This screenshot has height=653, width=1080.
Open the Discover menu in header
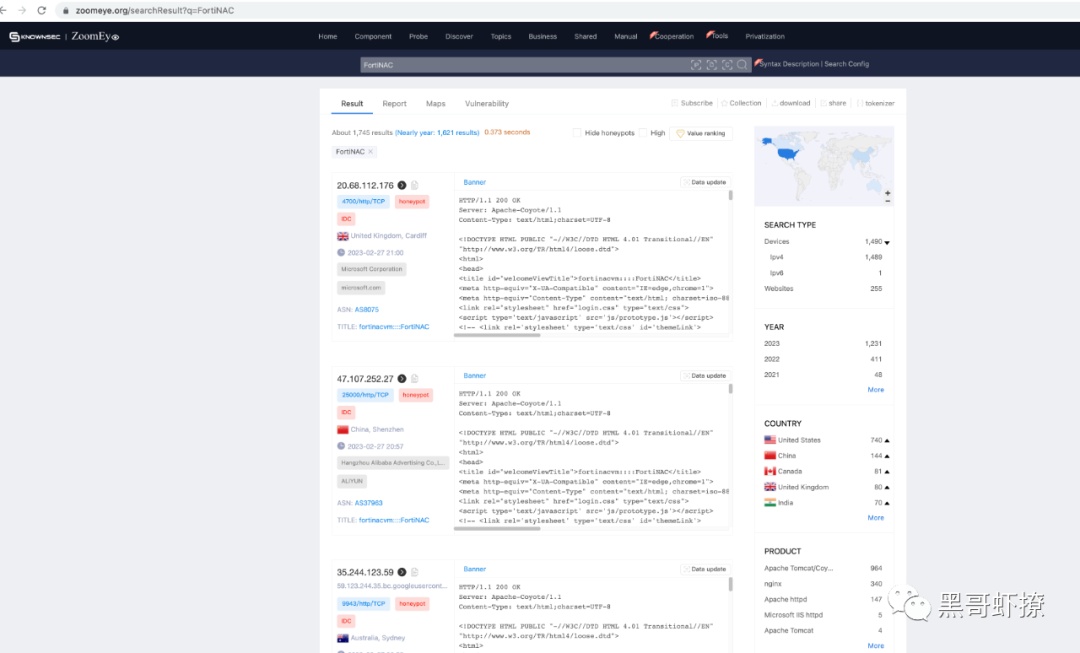(459, 37)
